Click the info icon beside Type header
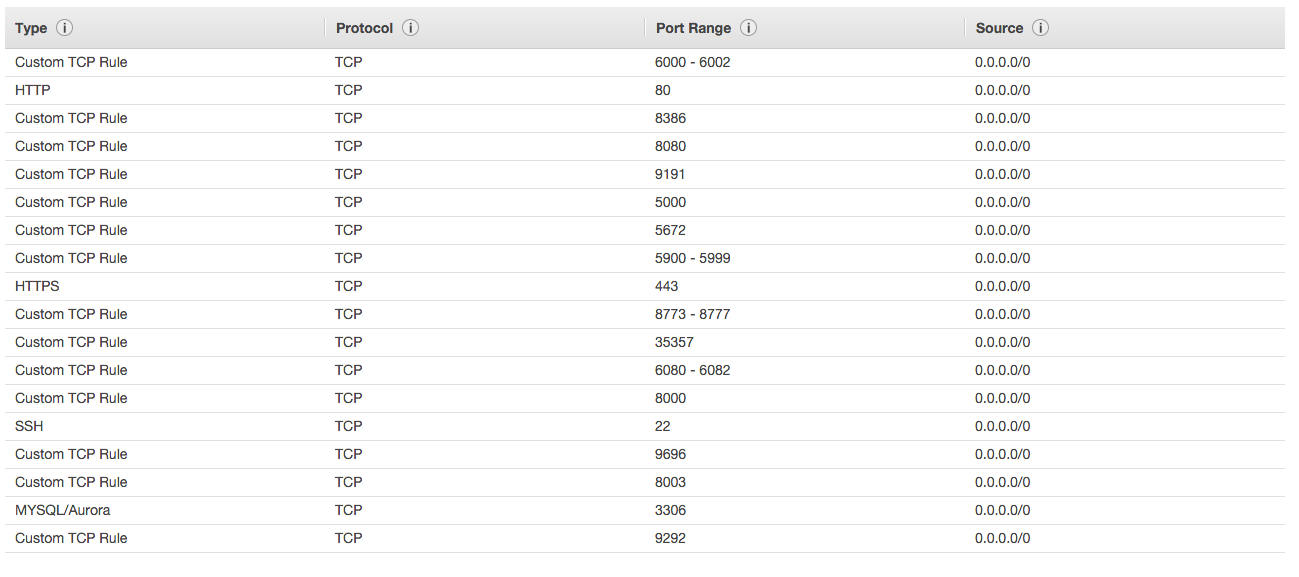Image resolution: width=1299 pixels, height=577 pixels. tap(65, 28)
